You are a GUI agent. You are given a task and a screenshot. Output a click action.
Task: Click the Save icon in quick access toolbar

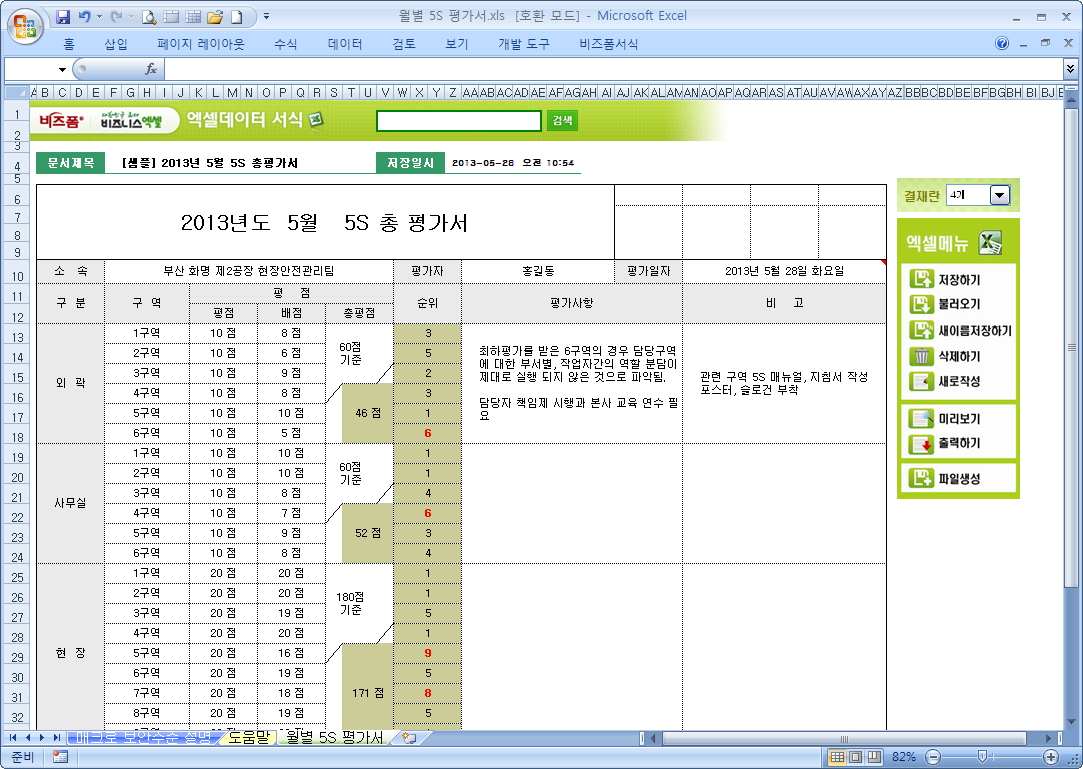63,17
